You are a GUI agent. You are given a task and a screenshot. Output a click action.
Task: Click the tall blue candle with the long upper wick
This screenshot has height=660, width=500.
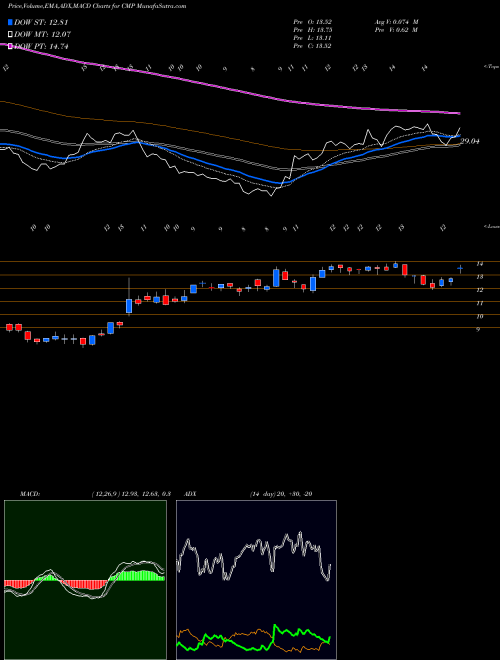129,296
